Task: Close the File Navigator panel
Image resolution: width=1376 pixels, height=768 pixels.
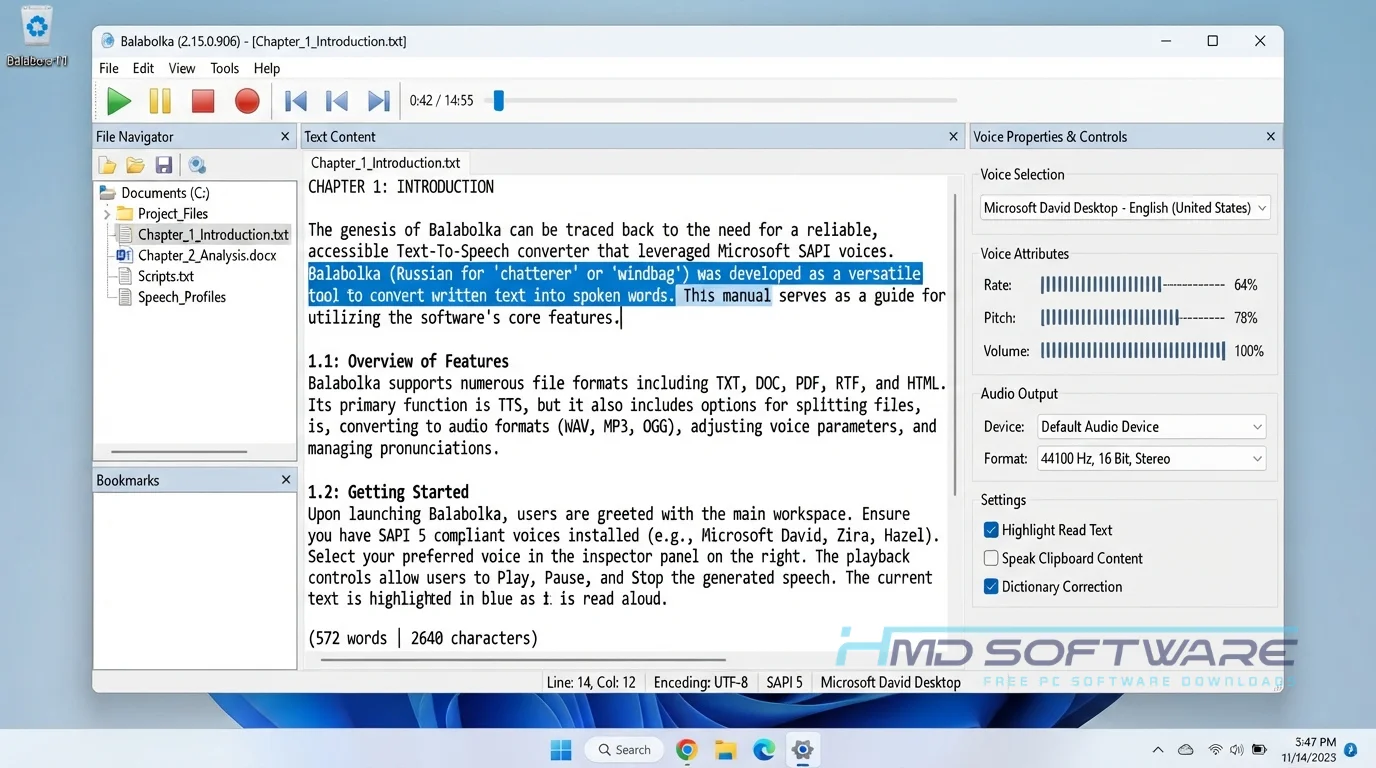Action: tap(285, 137)
